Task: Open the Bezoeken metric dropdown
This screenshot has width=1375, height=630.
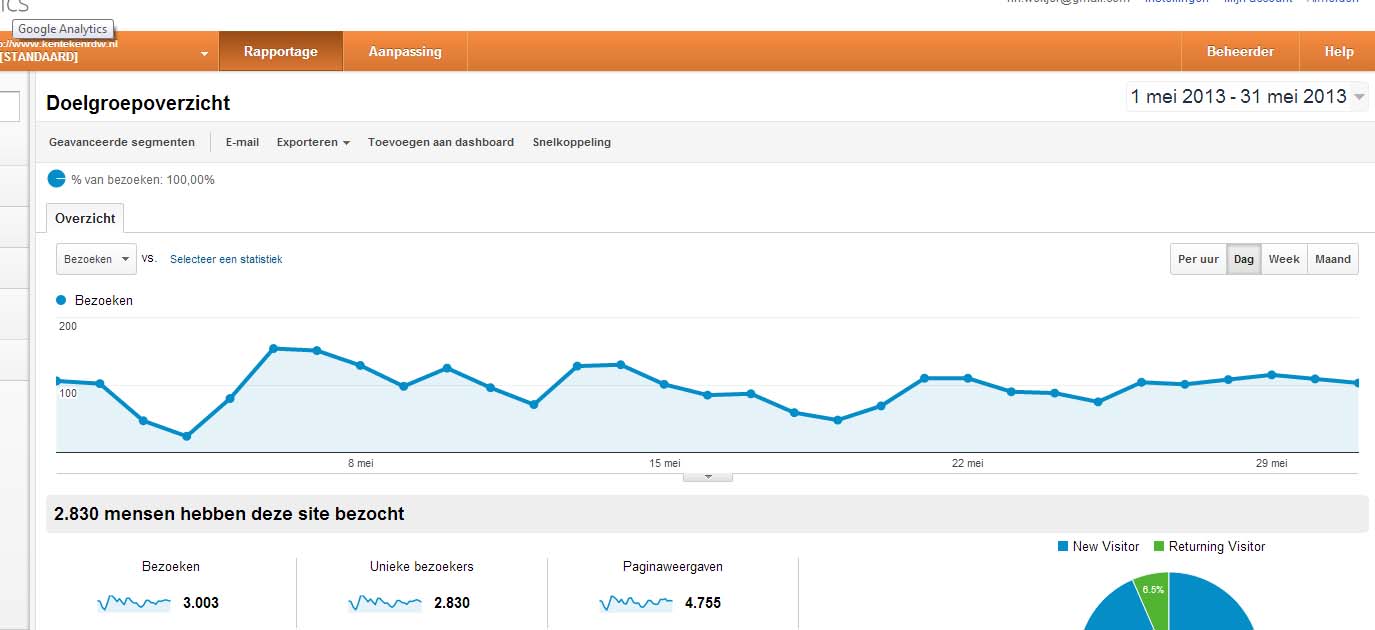Action: [x=96, y=259]
